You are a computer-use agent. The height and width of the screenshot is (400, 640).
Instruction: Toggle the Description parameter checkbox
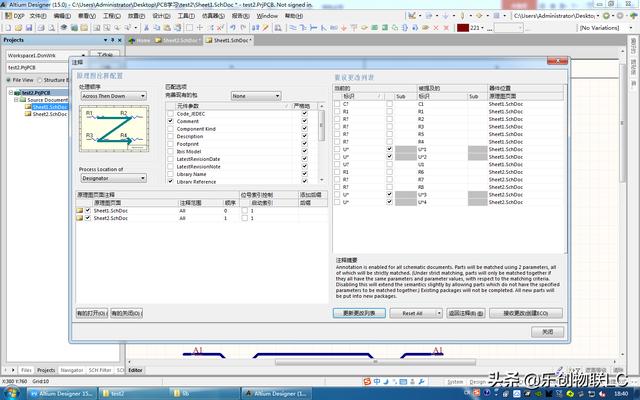point(171,136)
